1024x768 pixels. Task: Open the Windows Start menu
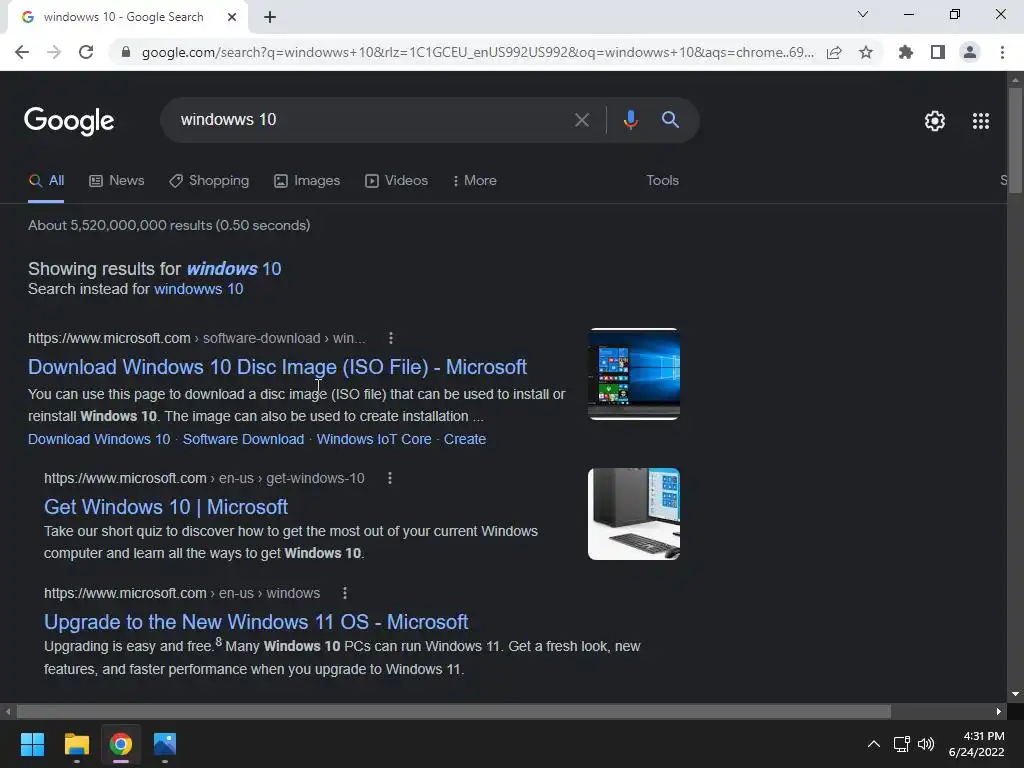coord(32,744)
